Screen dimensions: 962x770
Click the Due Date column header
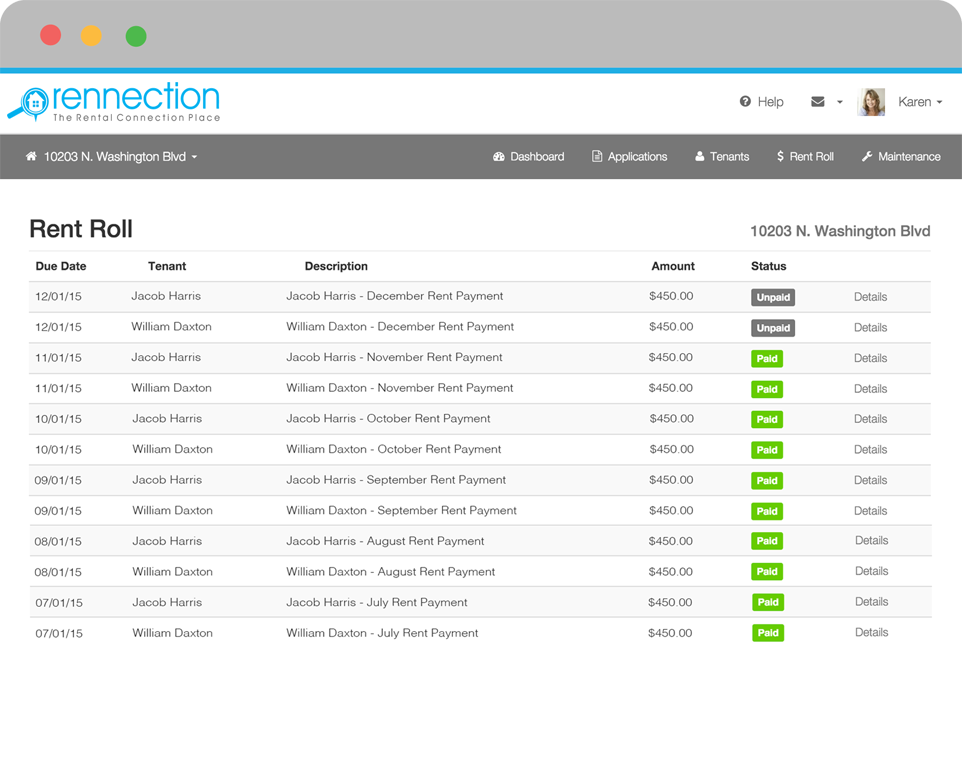pyautogui.click(x=61, y=267)
